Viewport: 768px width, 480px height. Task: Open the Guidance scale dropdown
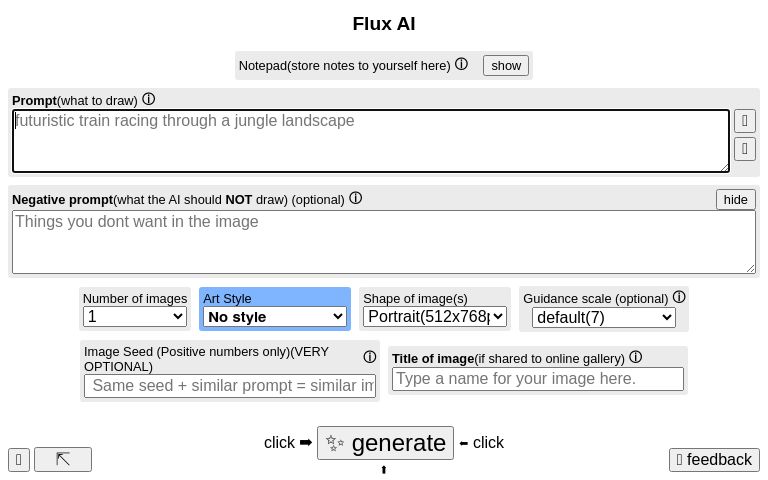click(604, 318)
